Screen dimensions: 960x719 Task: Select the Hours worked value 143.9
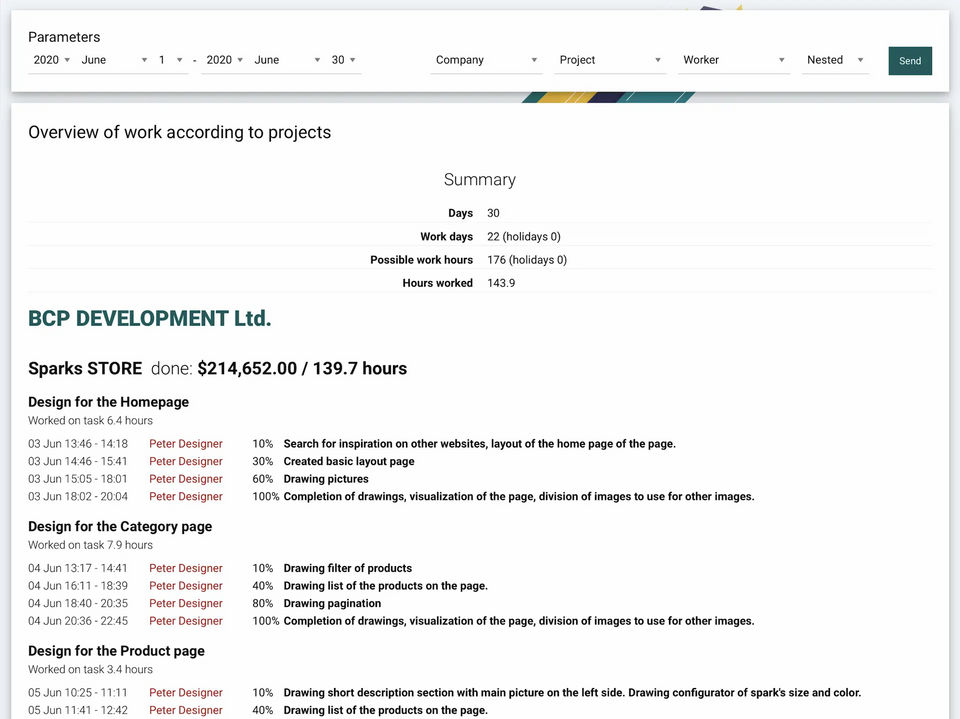[501, 283]
